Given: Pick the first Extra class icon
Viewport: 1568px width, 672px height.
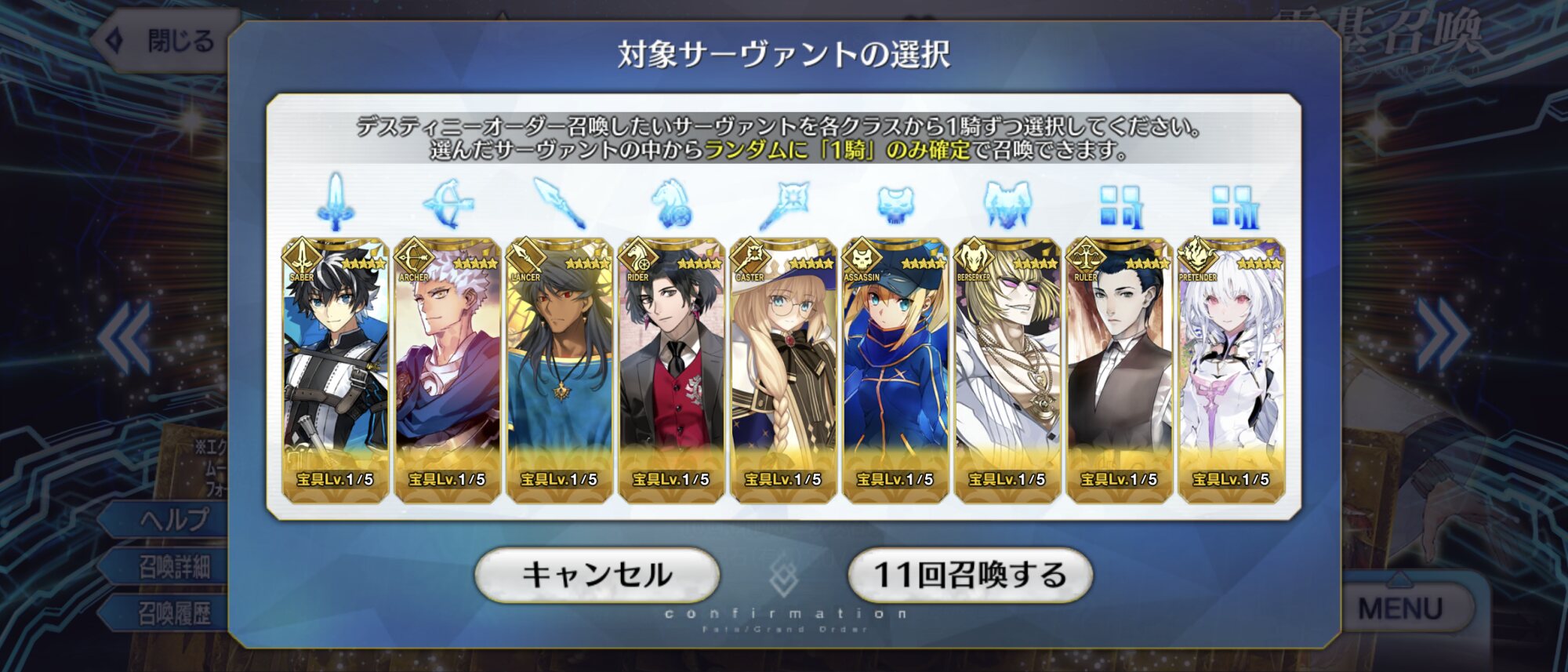Looking at the screenshot, I should 1120,205.
